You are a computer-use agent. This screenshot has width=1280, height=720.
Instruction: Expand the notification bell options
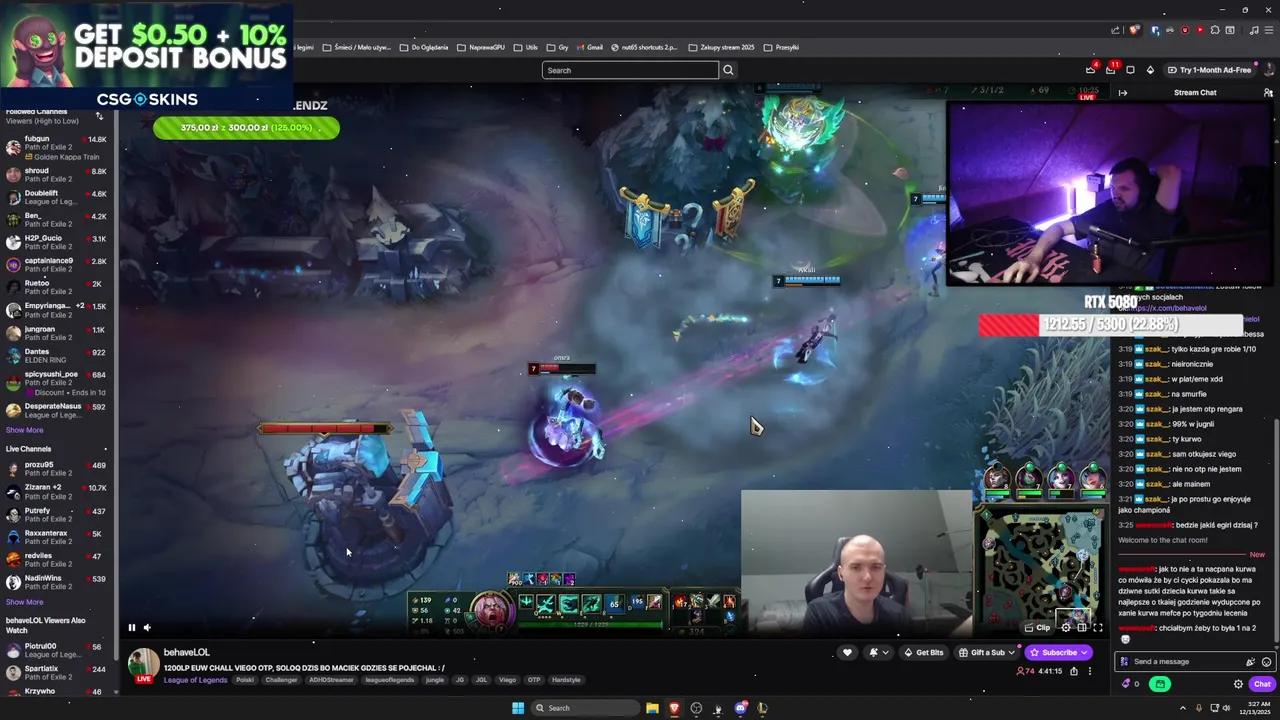pos(886,652)
